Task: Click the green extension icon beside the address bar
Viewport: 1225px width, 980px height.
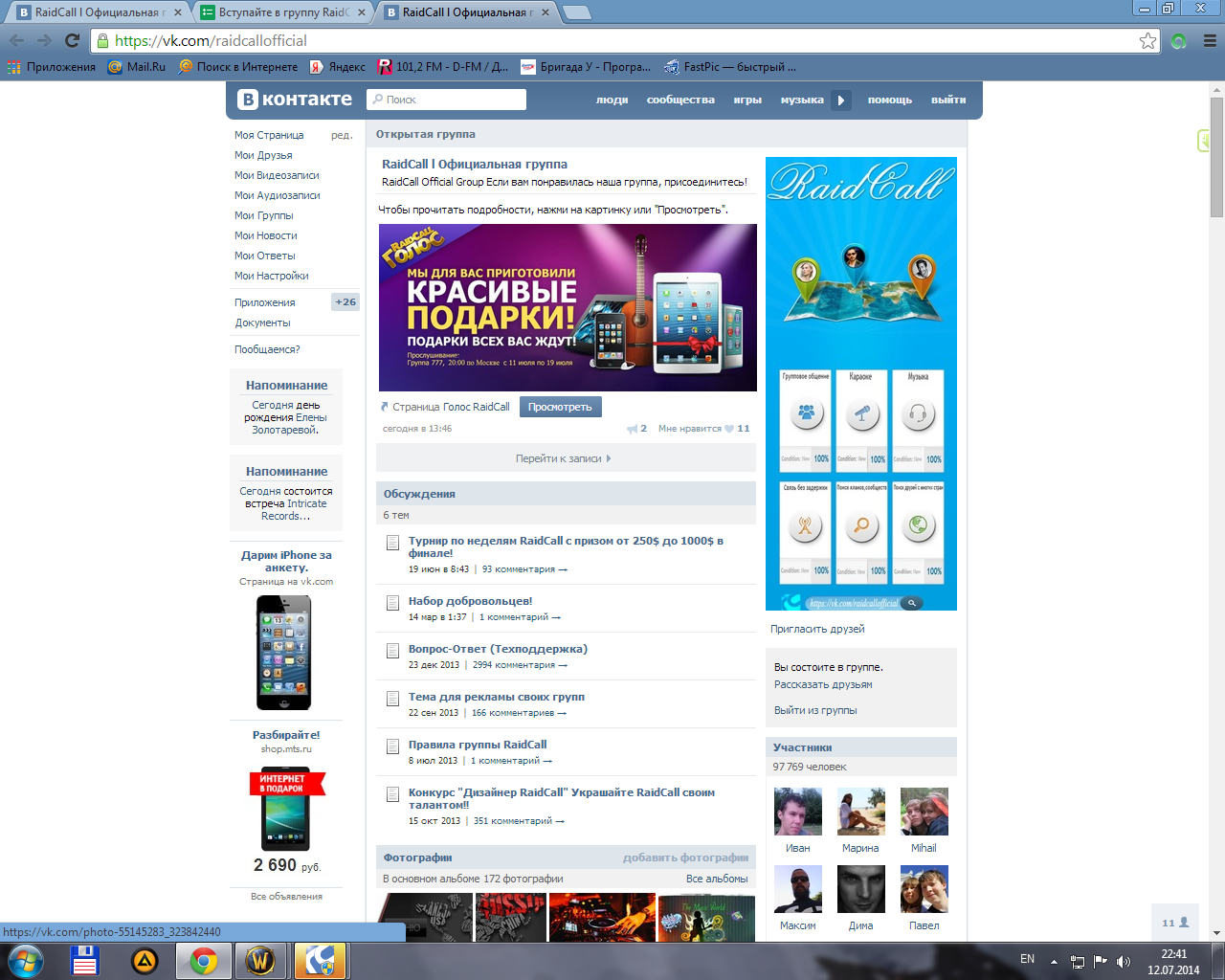Action: [x=1179, y=40]
